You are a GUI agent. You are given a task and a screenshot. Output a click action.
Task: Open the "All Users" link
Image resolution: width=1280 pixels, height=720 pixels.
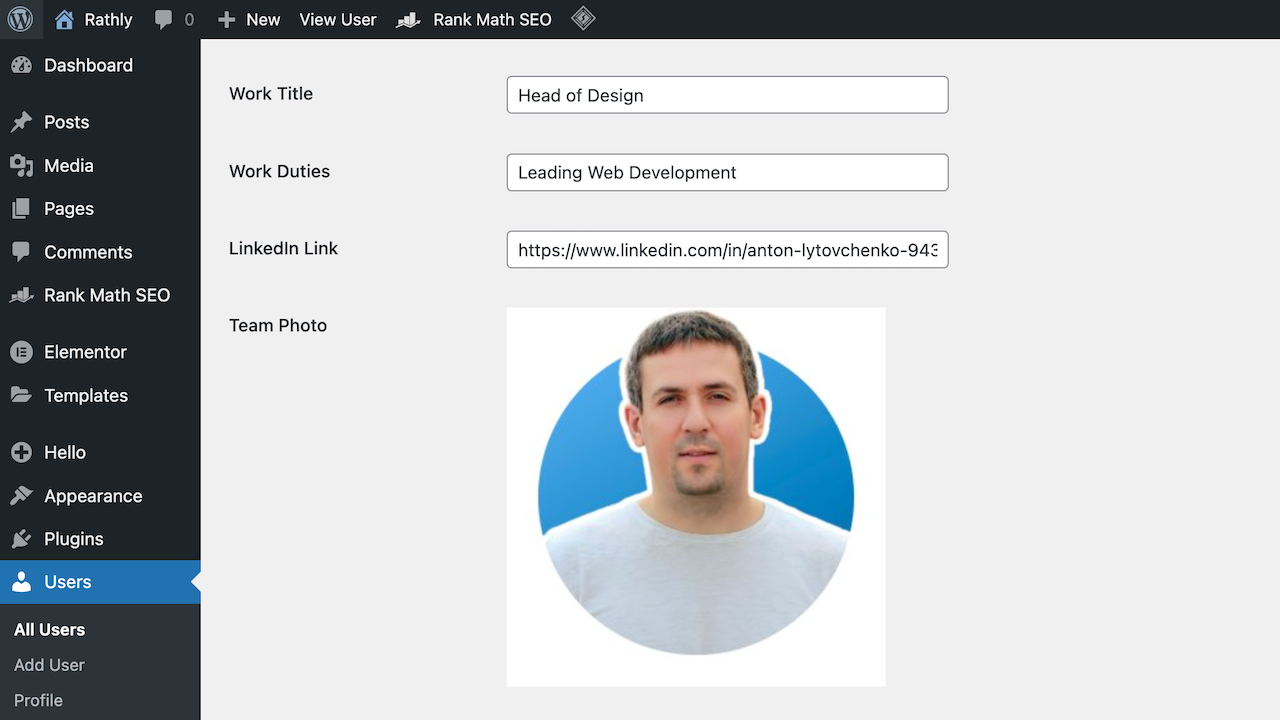[x=48, y=629]
